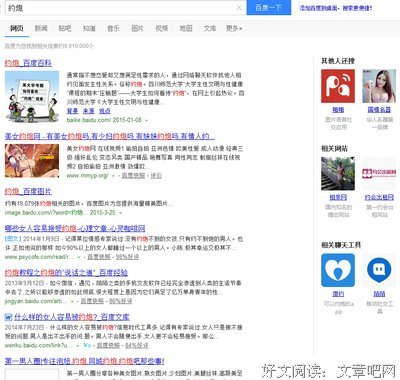This screenshot has width=400, height=380.
Task: Click the 约会出租网 logo image
Action: click(x=379, y=174)
